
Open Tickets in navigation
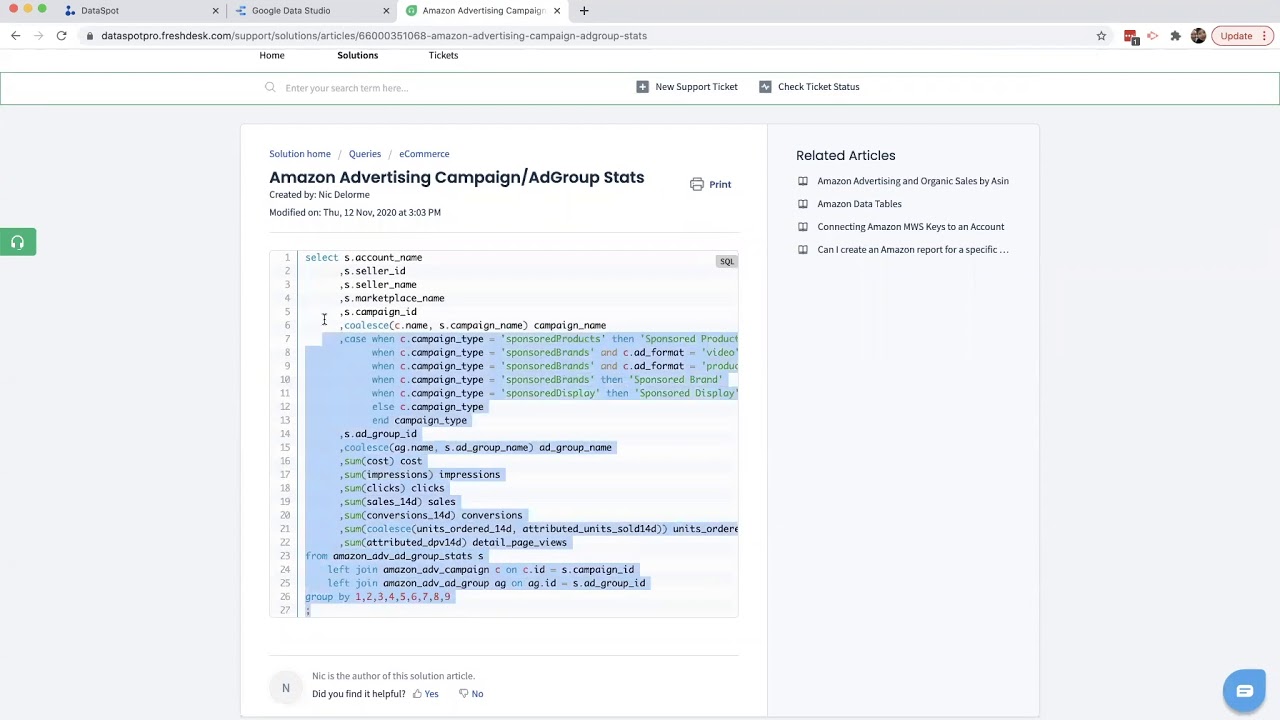point(443,56)
